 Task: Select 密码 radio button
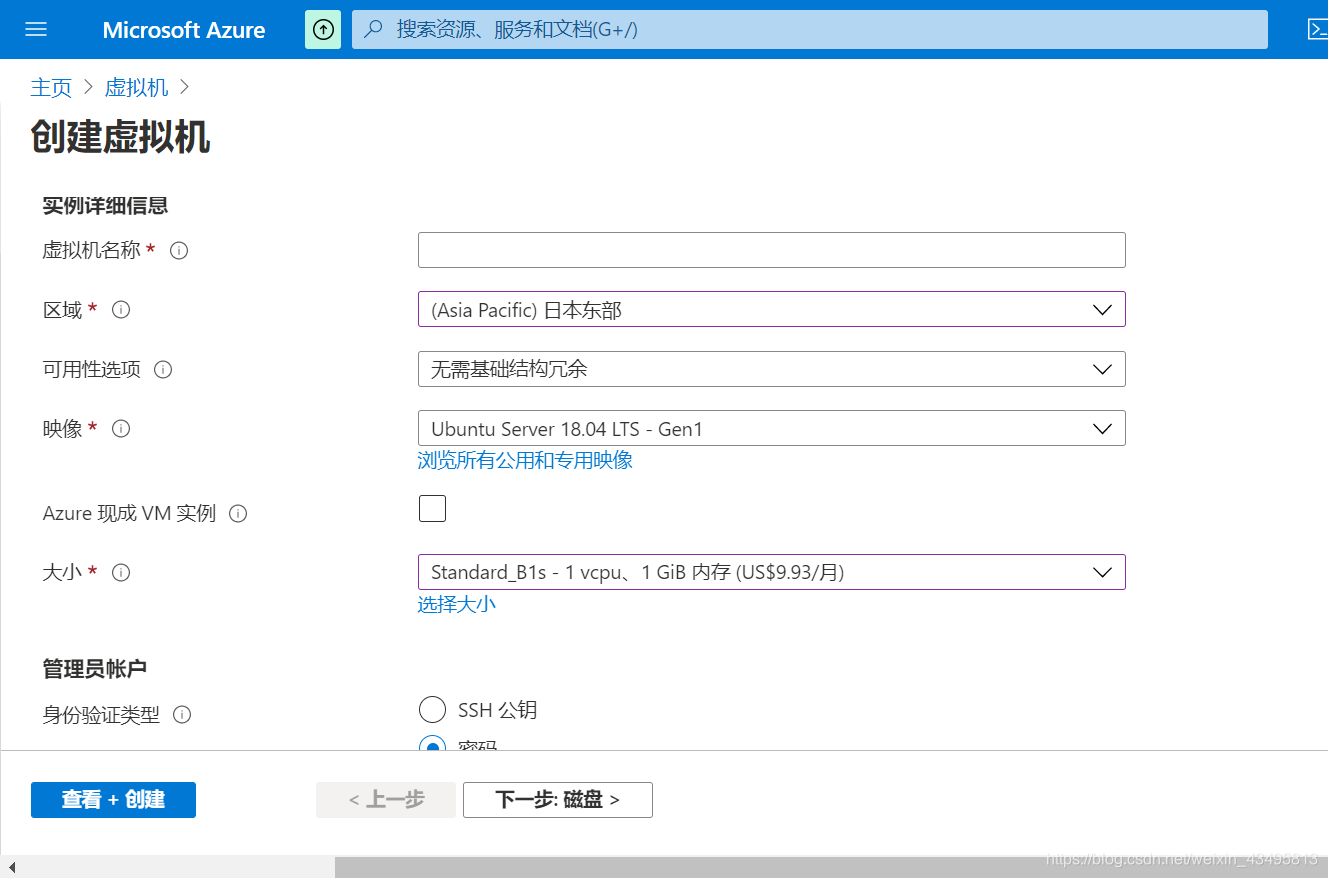(x=432, y=745)
